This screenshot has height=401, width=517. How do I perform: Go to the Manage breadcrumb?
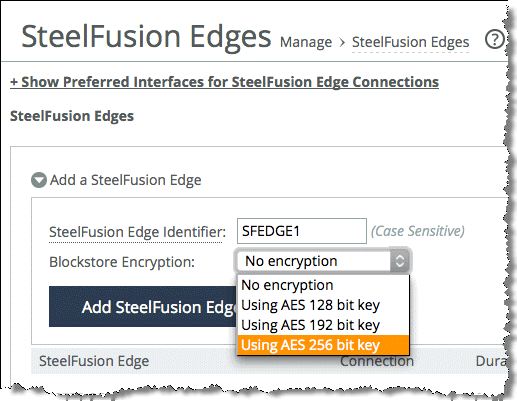306,42
